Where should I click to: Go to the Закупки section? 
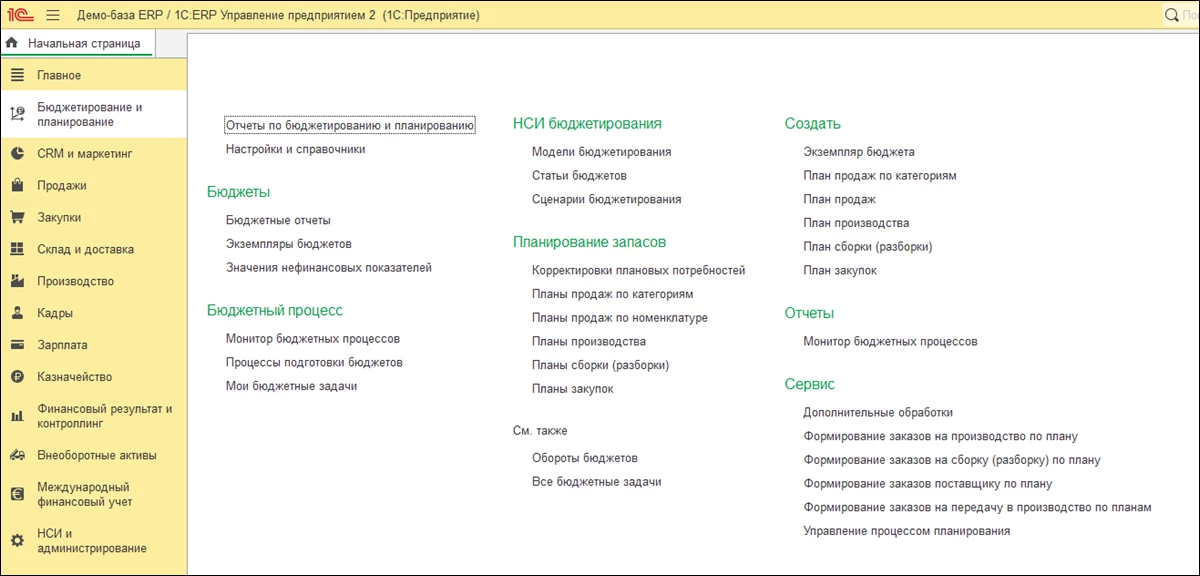coord(93,217)
